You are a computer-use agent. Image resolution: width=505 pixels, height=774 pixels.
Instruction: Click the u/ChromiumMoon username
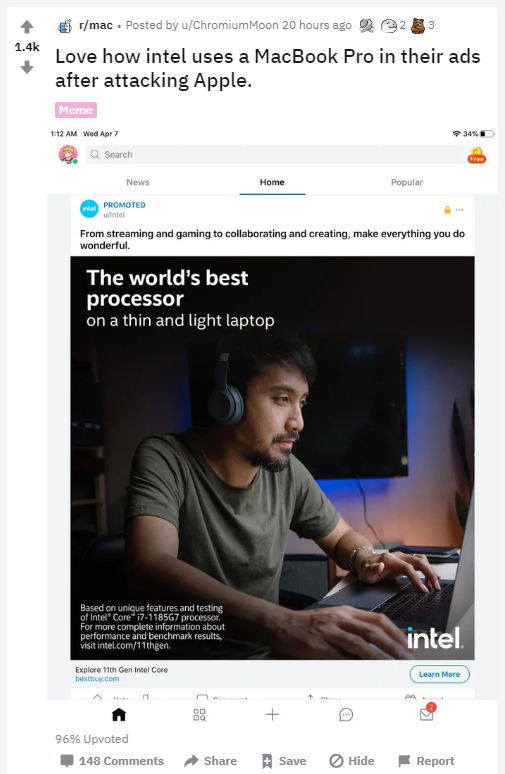click(230, 25)
